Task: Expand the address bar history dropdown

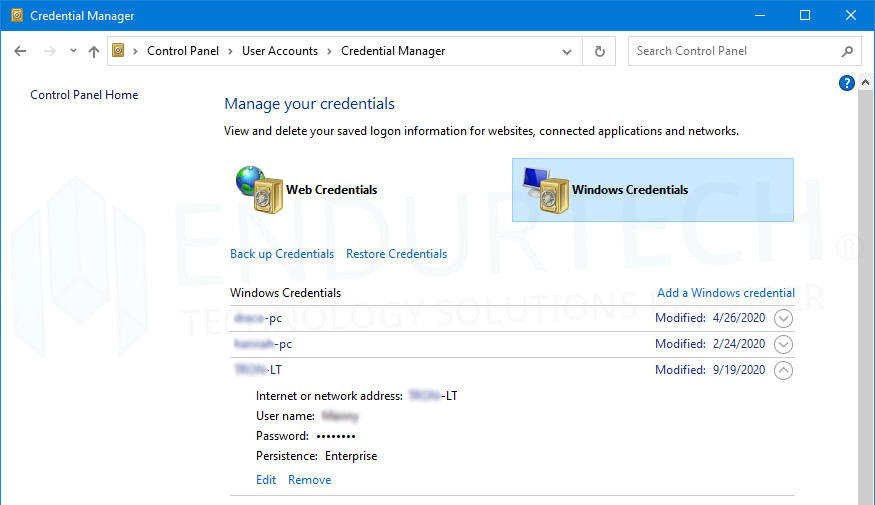Action: pyautogui.click(x=567, y=51)
